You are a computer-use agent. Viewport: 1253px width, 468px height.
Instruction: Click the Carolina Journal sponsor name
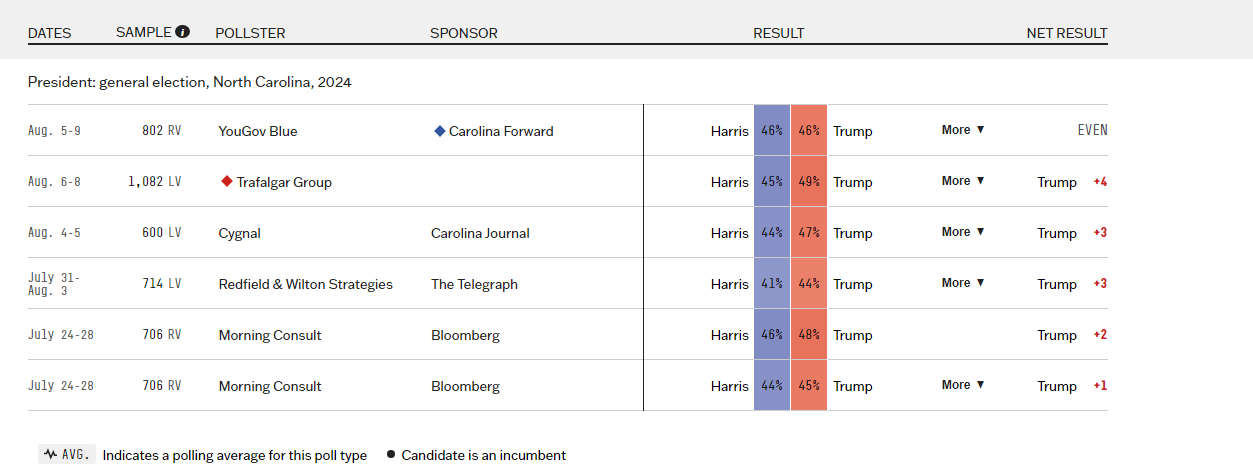pyautogui.click(x=480, y=233)
